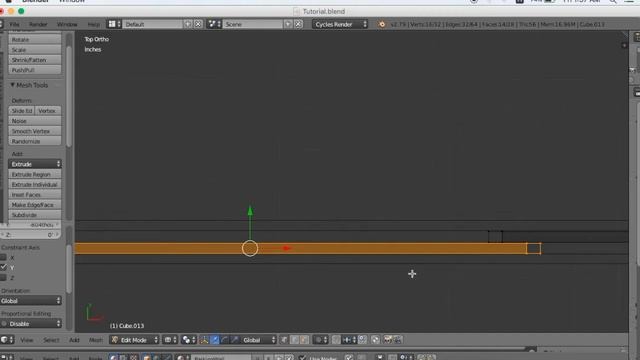Toggle the Use Nodes checkbox
Image resolution: width=640 pixels, height=360 pixels.
[x=302, y=358]
